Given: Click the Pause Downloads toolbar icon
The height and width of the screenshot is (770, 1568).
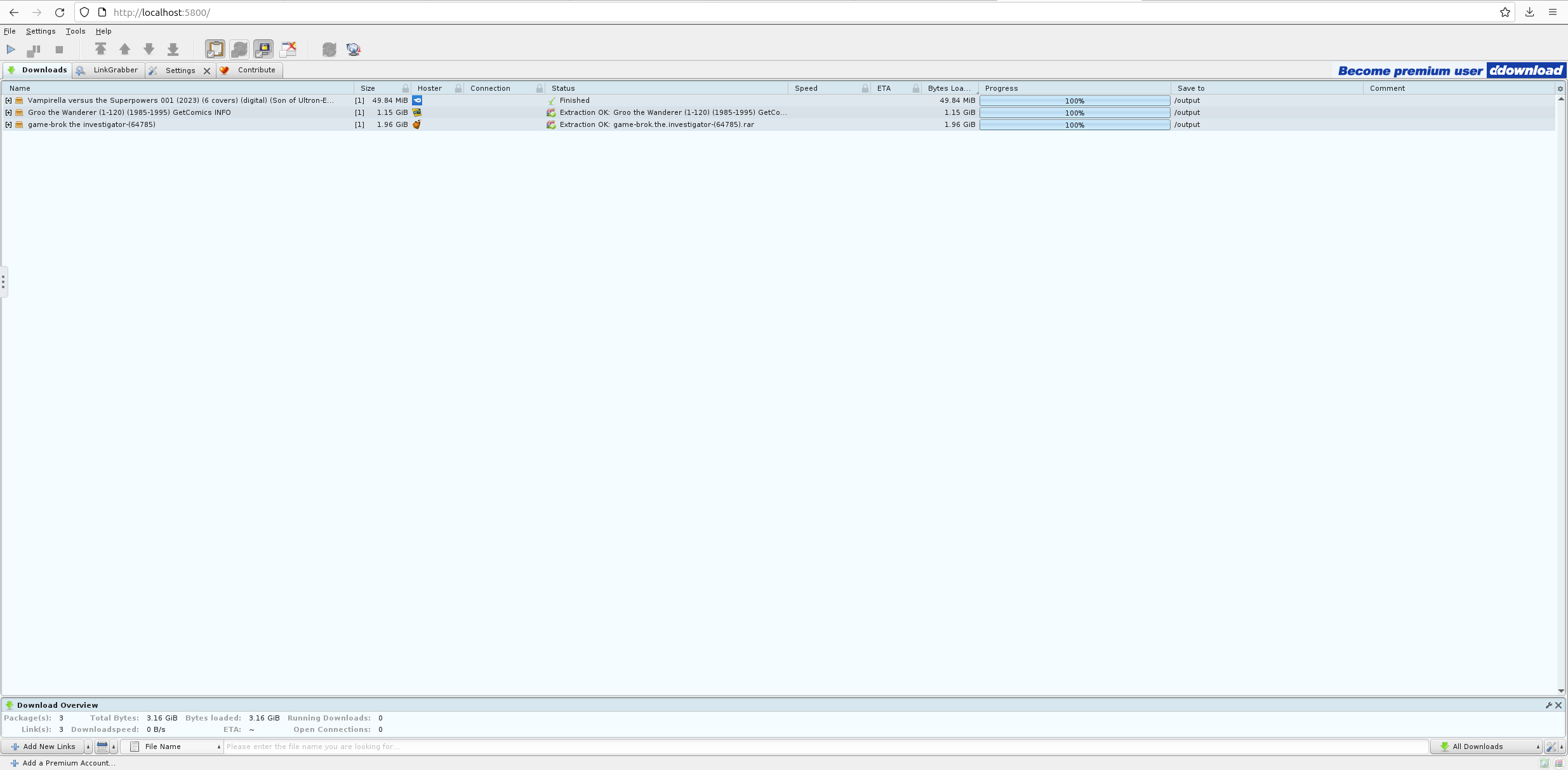Looking at the screenshot, I should click(34, 50).
